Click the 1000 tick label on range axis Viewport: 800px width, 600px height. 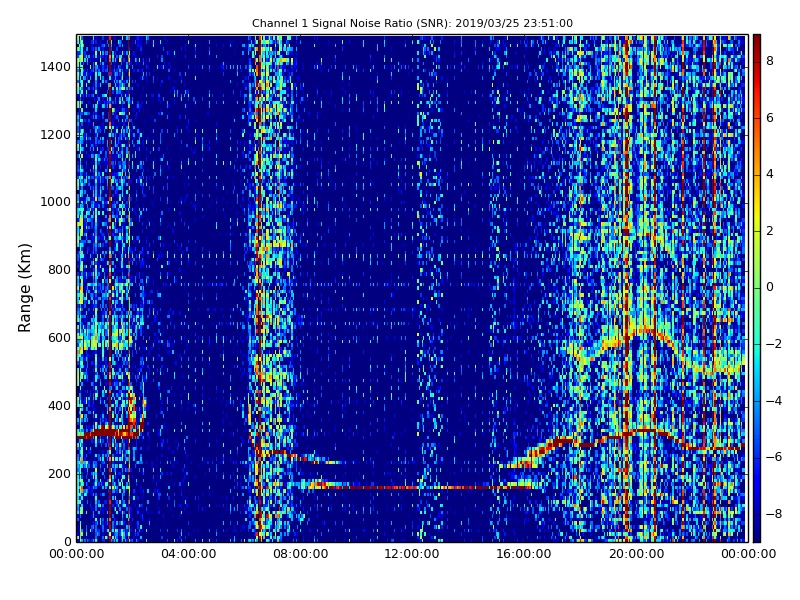tap(56, 202)
